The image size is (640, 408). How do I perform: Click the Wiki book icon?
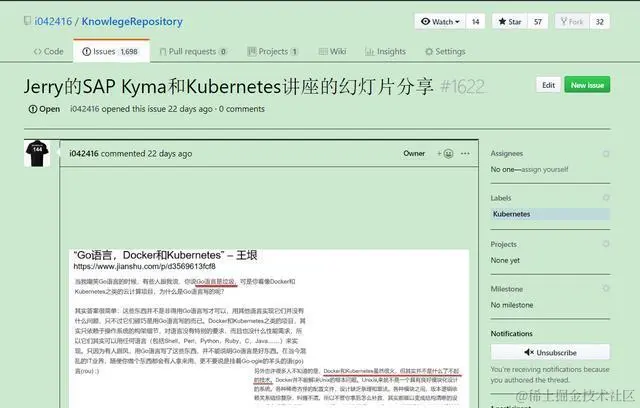click(x=323, y=51)
